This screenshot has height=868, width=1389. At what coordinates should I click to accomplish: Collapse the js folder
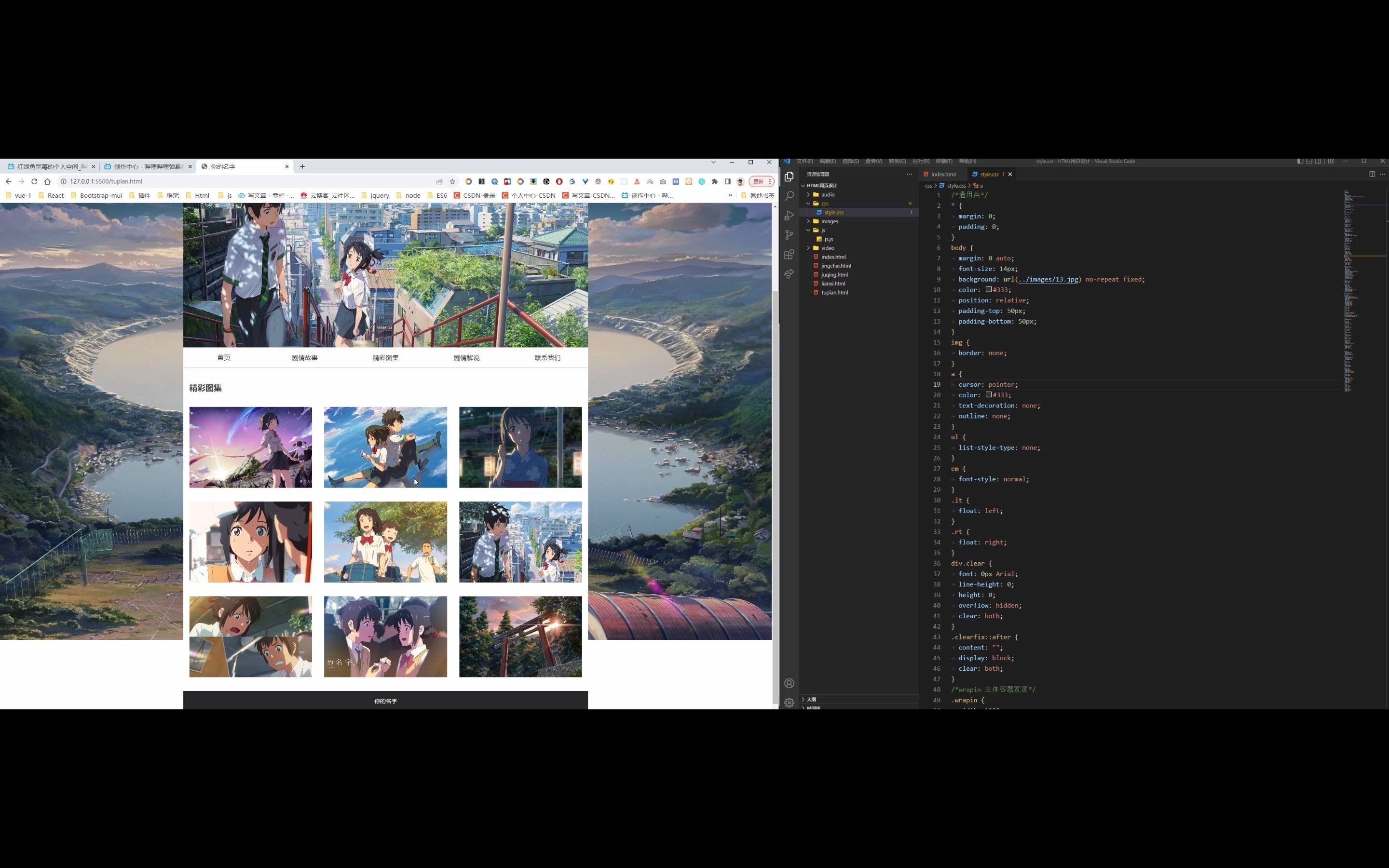[x=858, y=230]
